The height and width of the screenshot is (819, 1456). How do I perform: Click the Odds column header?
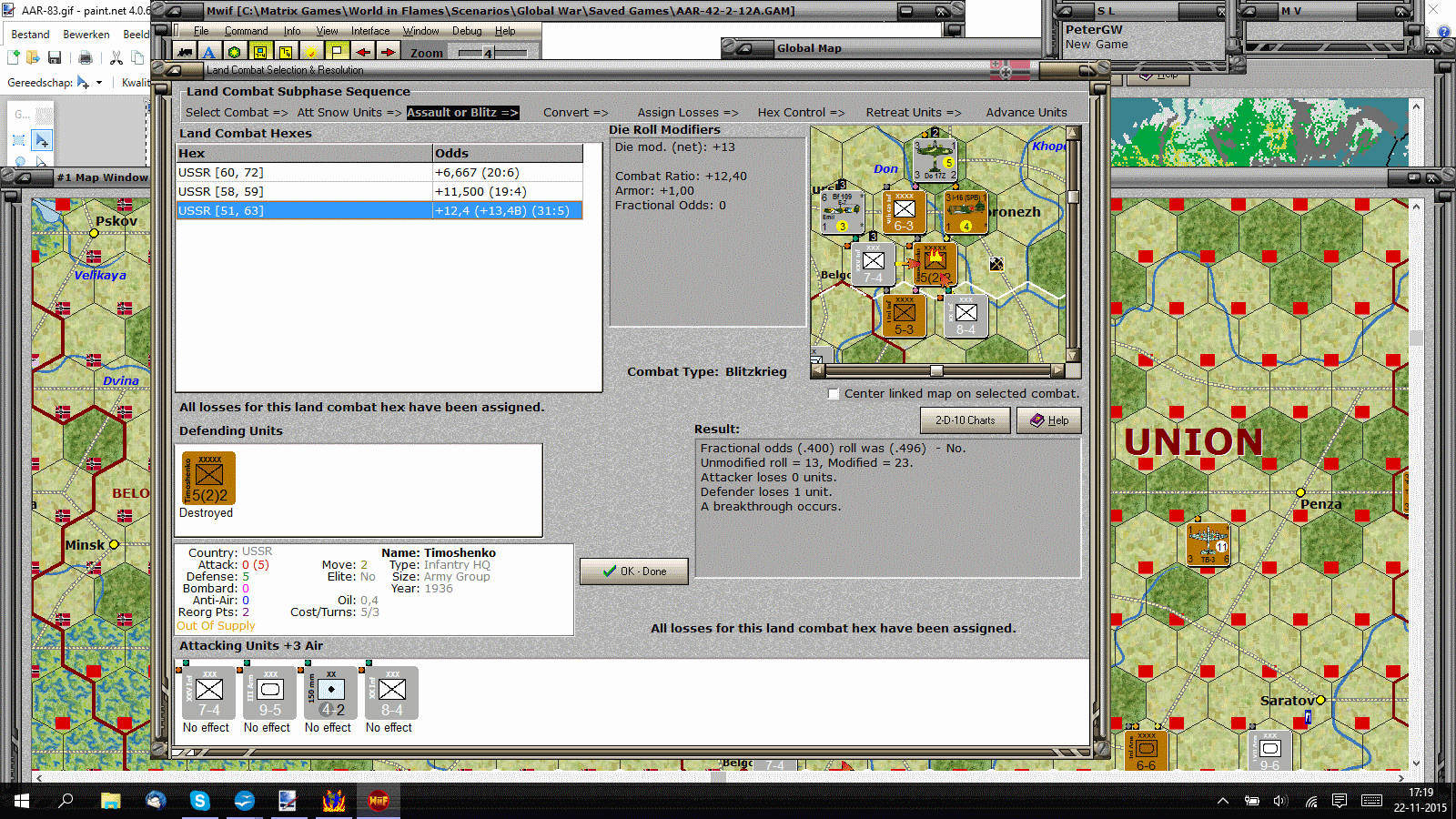point(508,154)
